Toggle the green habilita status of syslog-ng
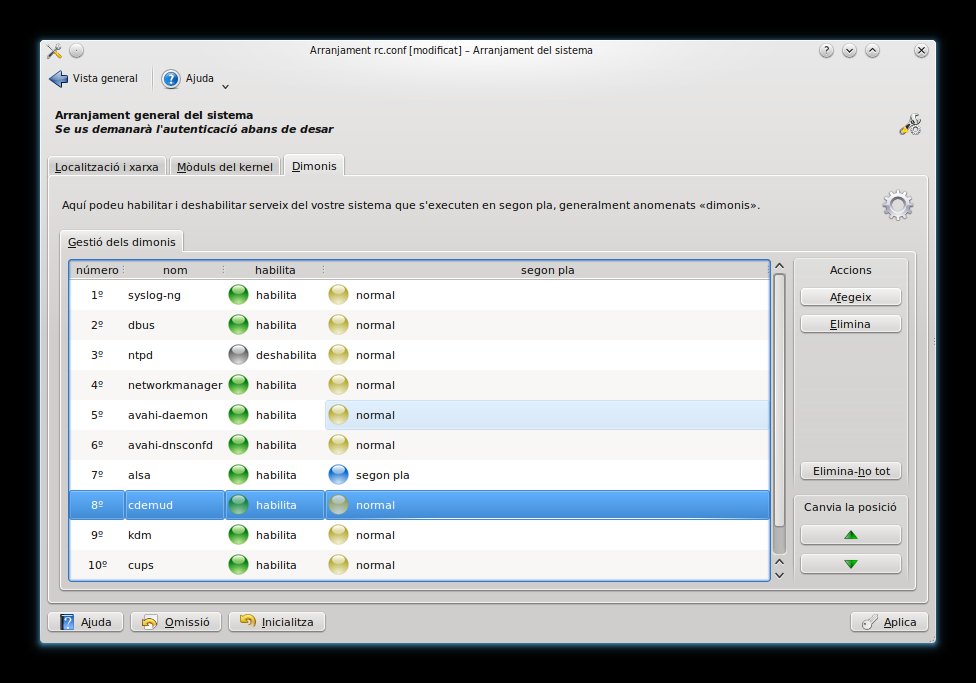This screenshot has height=683, width=976. 238,294
